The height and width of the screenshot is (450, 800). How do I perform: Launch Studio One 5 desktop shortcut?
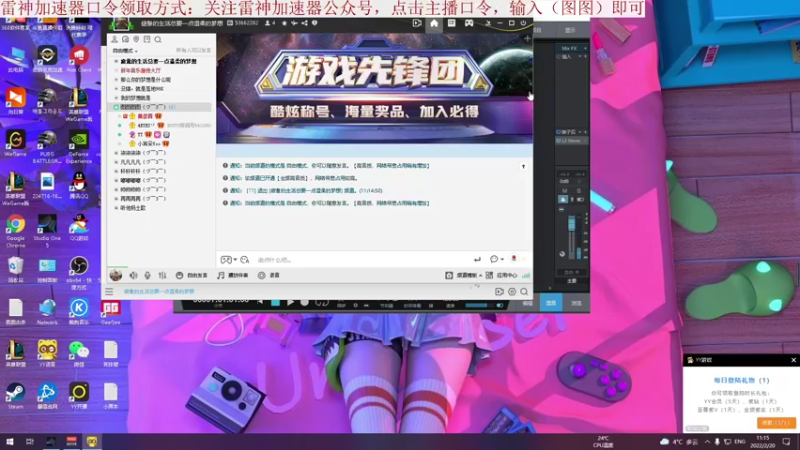point(47,231)
